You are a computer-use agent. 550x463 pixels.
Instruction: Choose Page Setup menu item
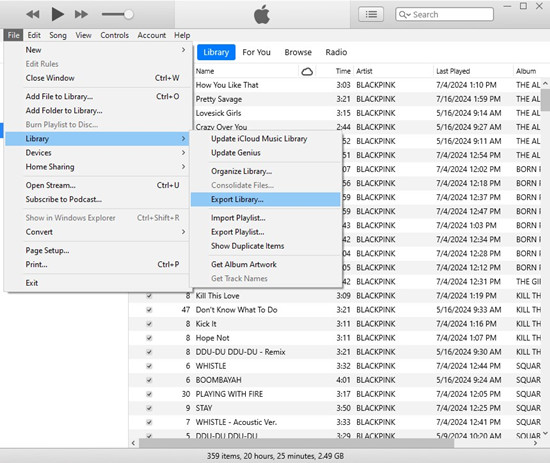coord(98,250)
